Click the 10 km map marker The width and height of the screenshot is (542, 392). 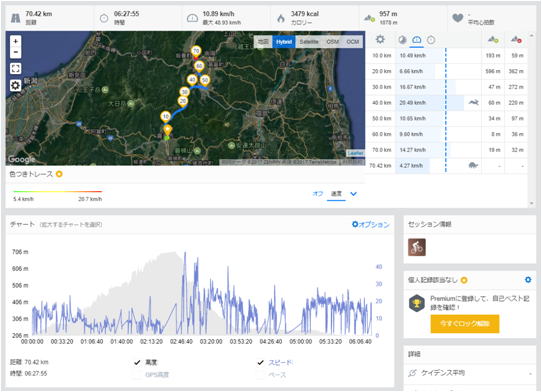coord(166,116)
